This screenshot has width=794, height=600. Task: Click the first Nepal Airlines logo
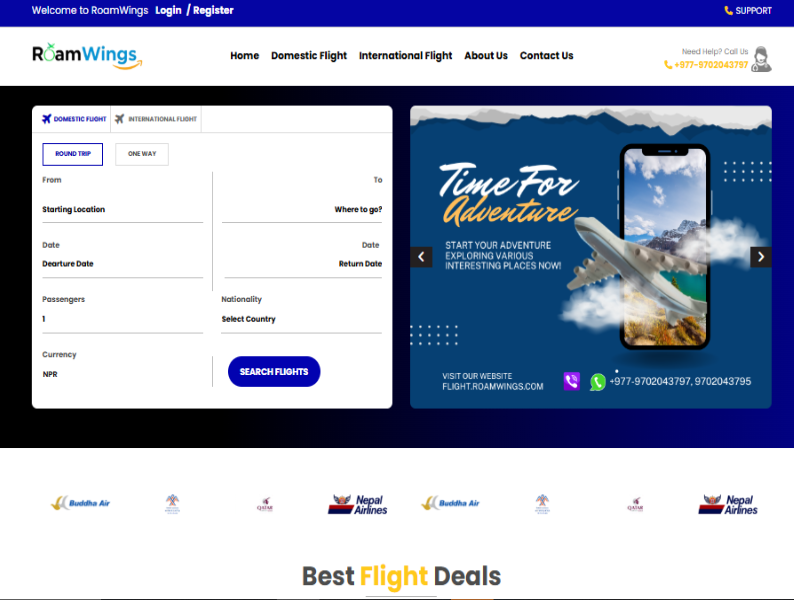point(358,504)
